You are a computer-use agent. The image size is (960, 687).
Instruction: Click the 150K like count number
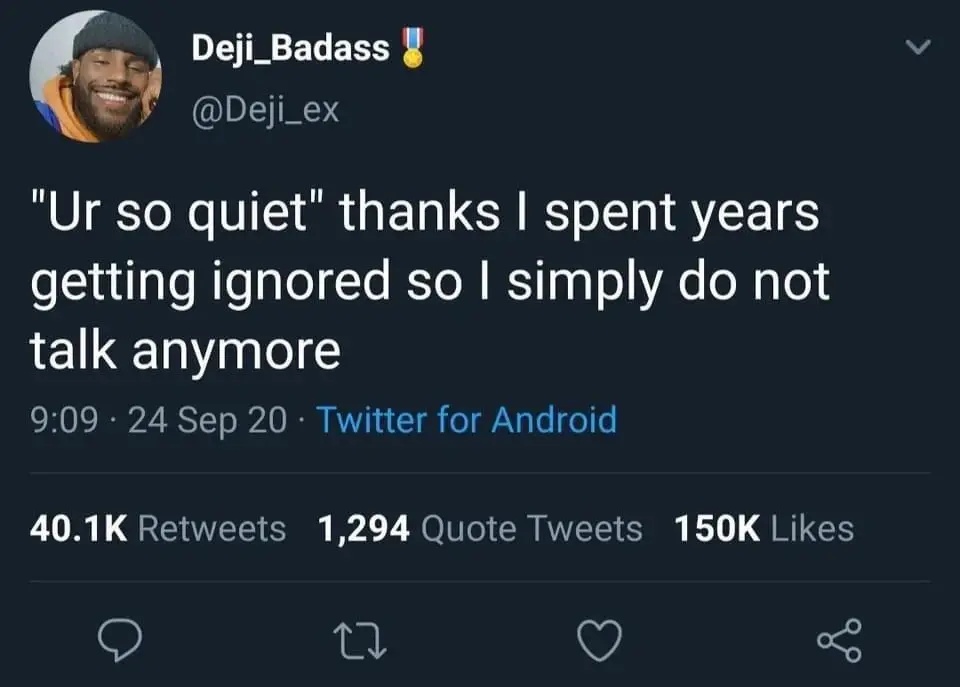pos(716,528)
